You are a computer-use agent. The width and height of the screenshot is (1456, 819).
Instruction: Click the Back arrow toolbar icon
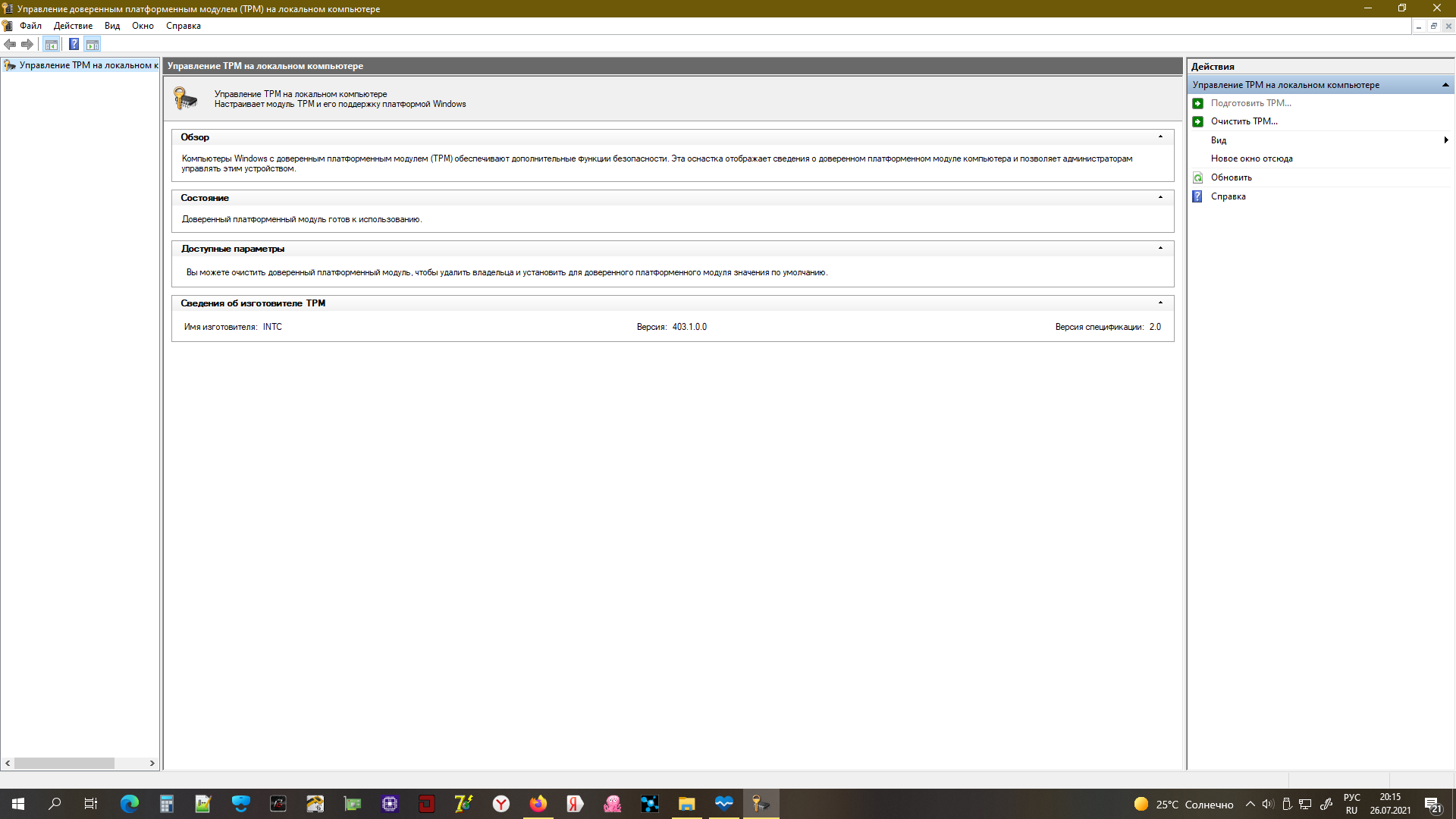[x=10, y=44]
